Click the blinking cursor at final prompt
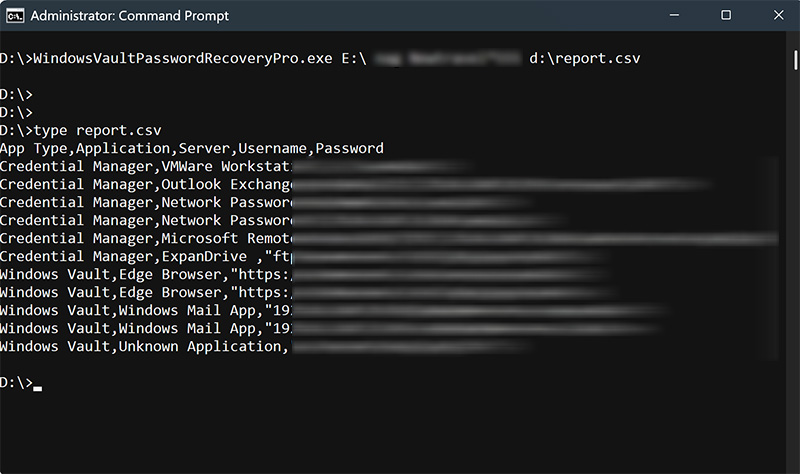Viewport: 800px width, 474px height. 38,386
